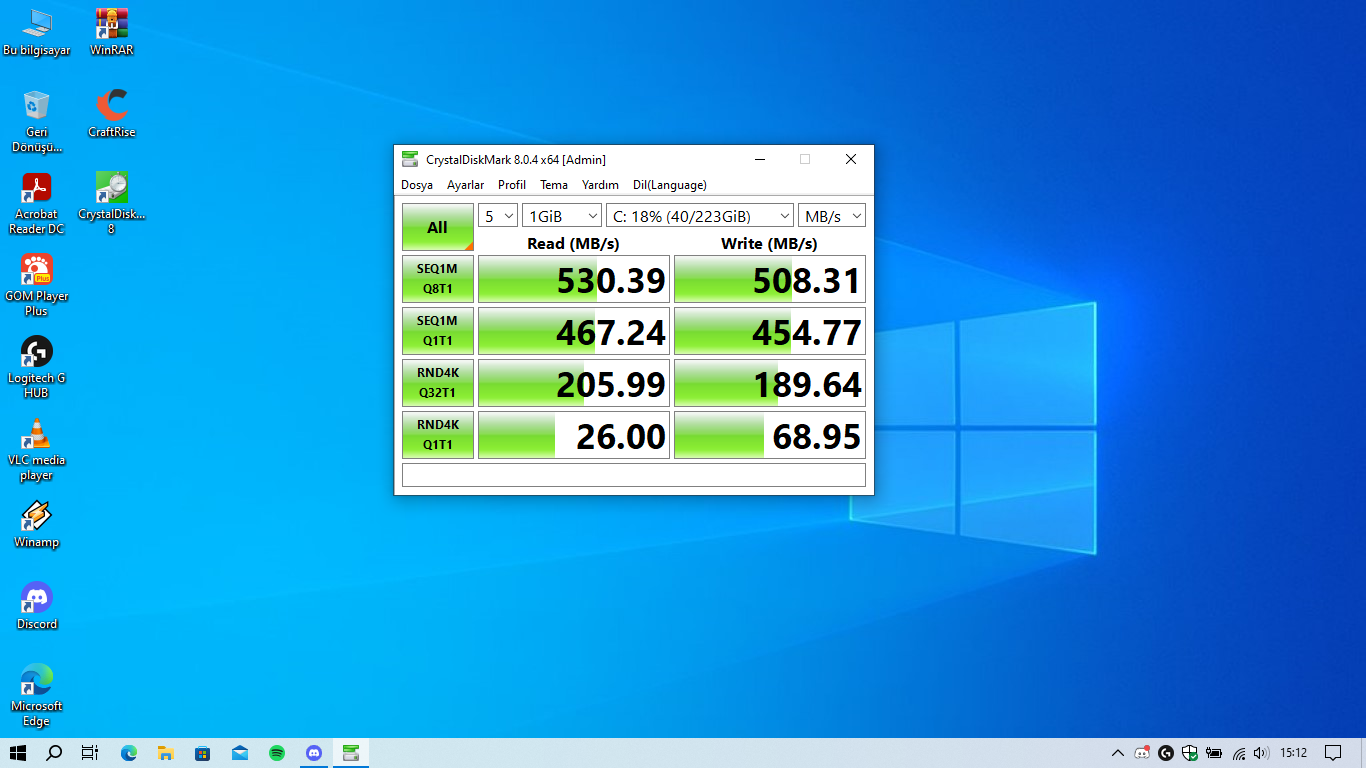
Task: Launch Edge from the taskbar
Action: (x=129, y=753)
